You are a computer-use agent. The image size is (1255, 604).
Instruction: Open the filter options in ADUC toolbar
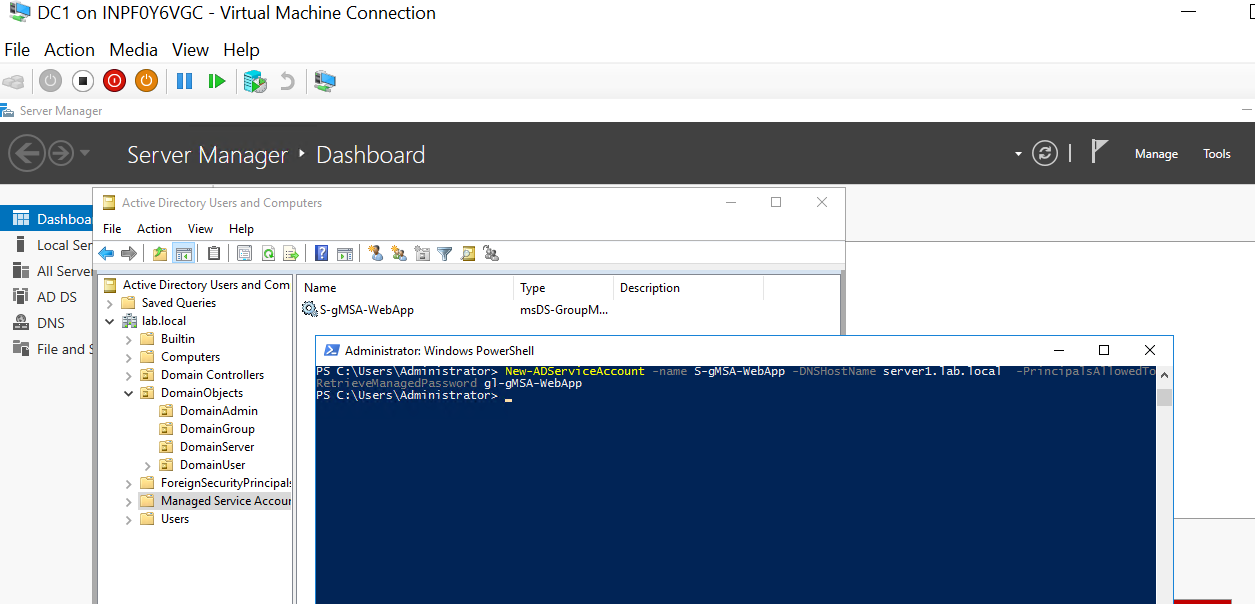[x=444, y=253]
